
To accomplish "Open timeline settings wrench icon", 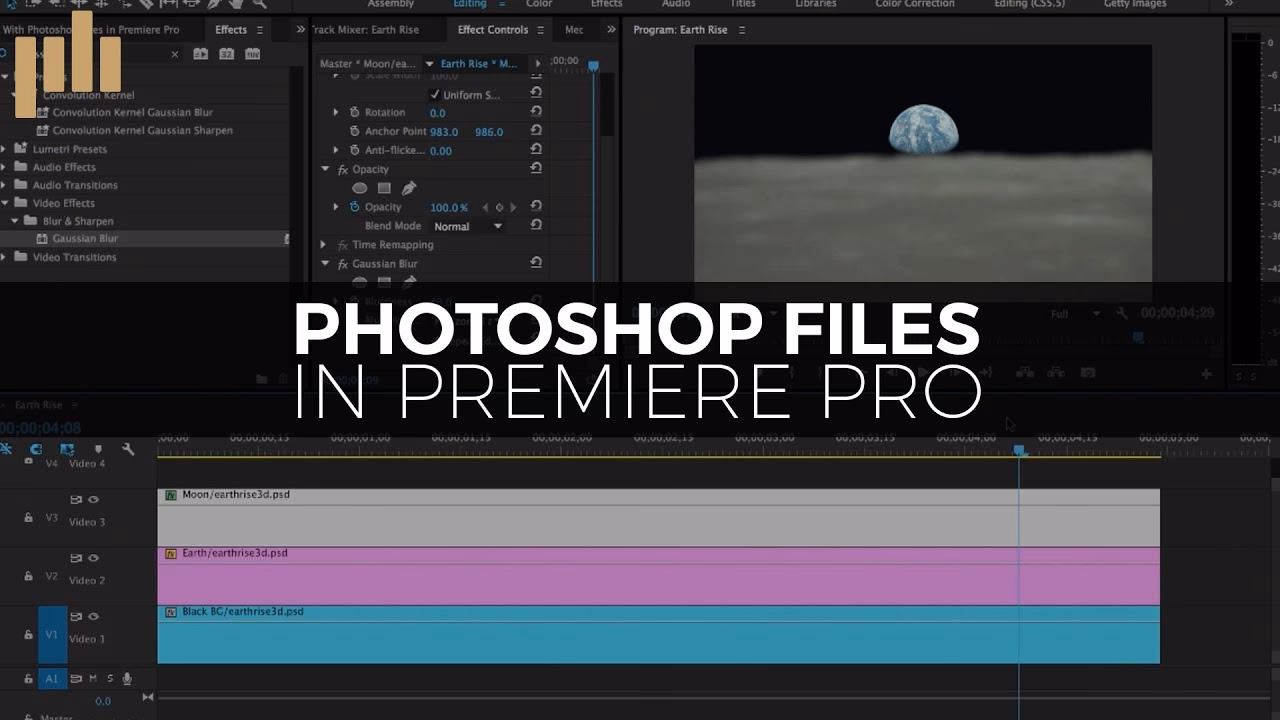I will pyautogui.click(x=128, y=449).
